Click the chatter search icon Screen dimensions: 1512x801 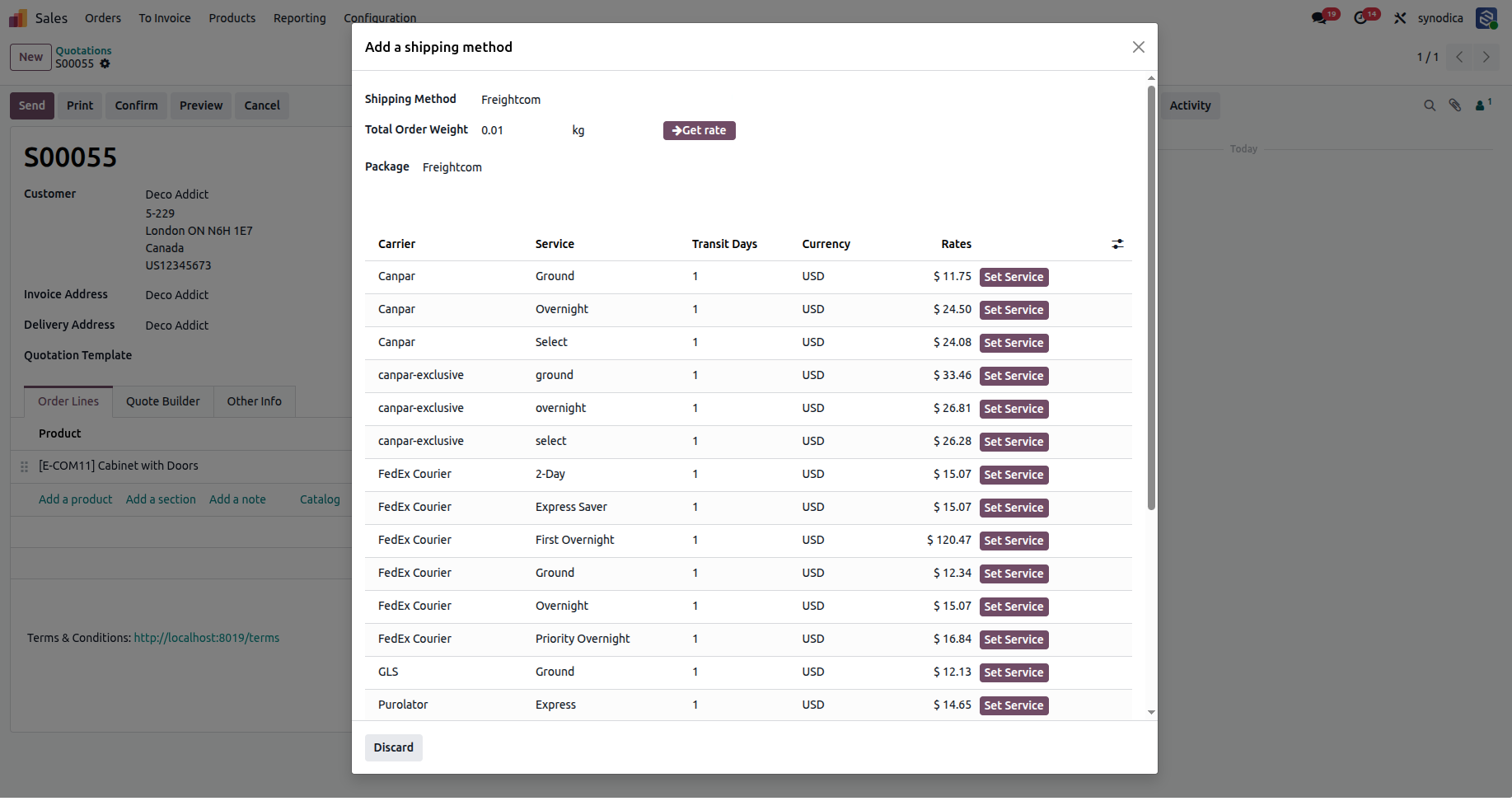[x=1430, y=105]
